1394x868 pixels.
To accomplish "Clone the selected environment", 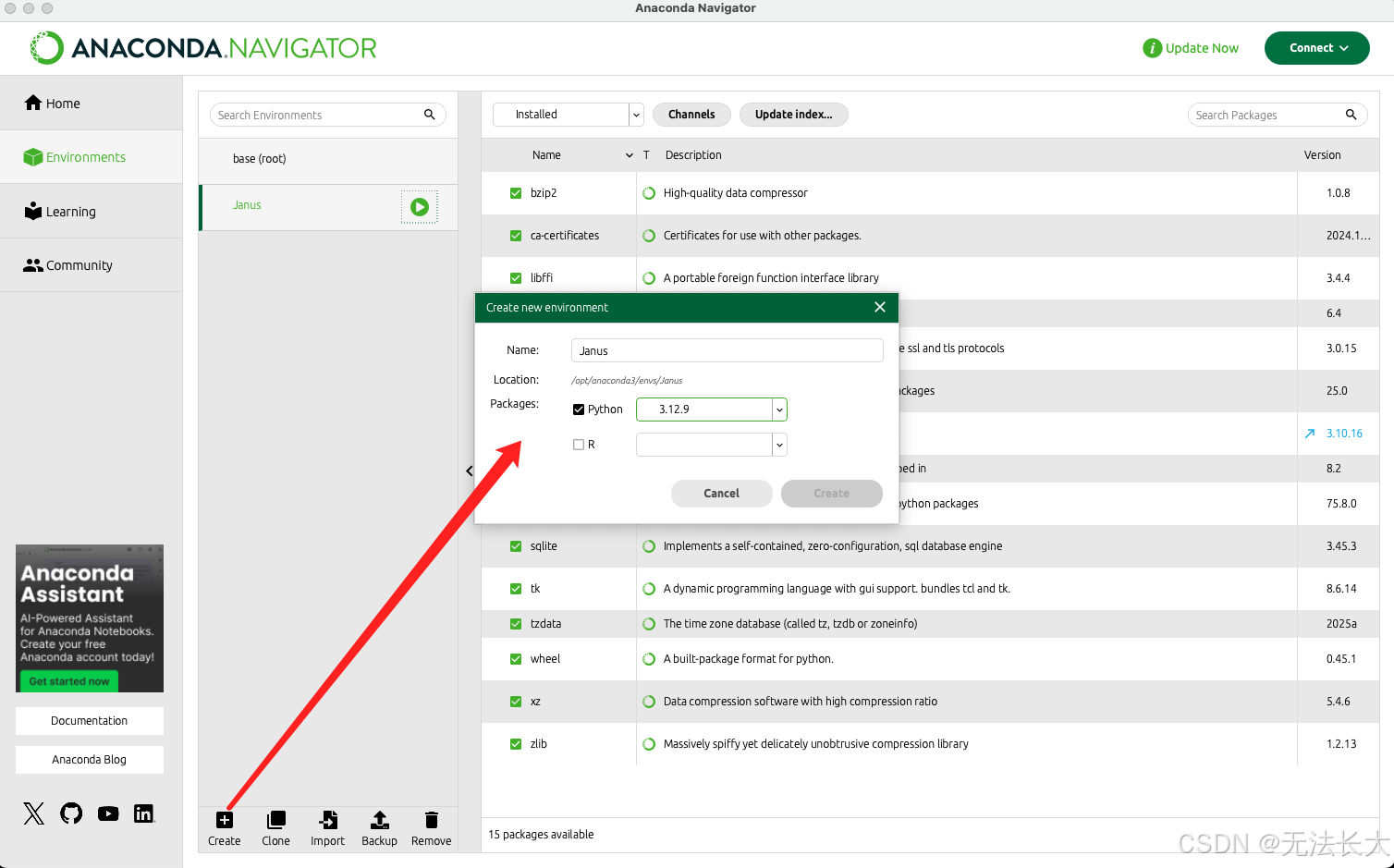I will (275, 820).
